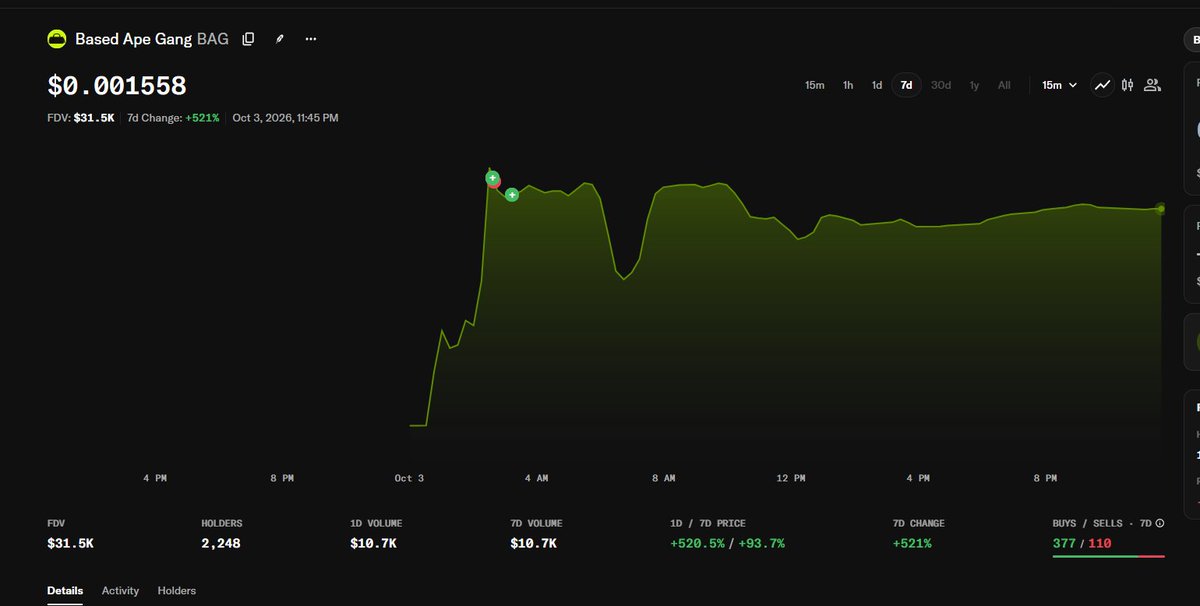This screenshot has height=606, width=1200.
Task: Click the green plus marker overlapping the red marker
Action: (492, 178)
